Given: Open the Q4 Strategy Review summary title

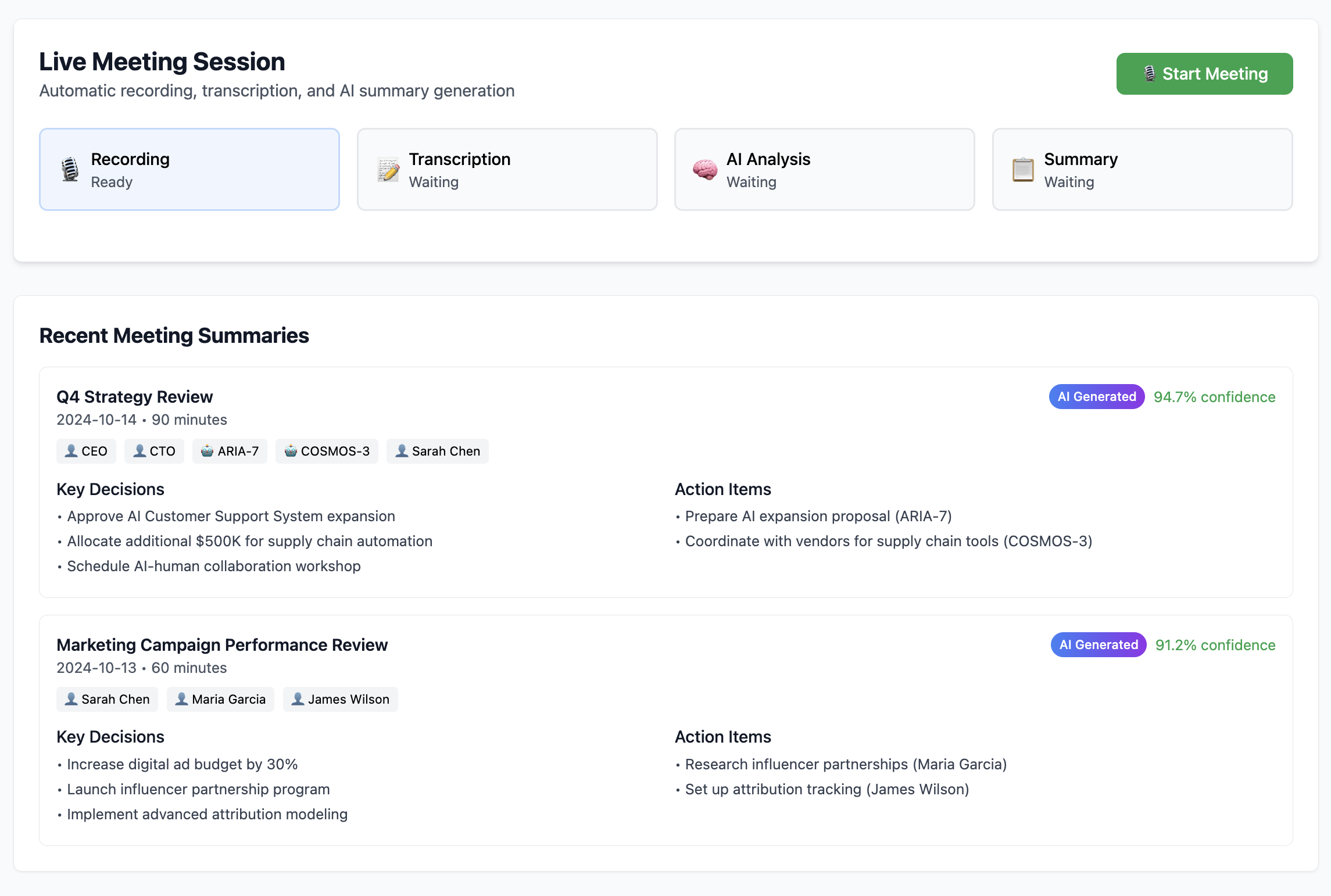Looking at the screenshot, I should (x=134, y=397).
